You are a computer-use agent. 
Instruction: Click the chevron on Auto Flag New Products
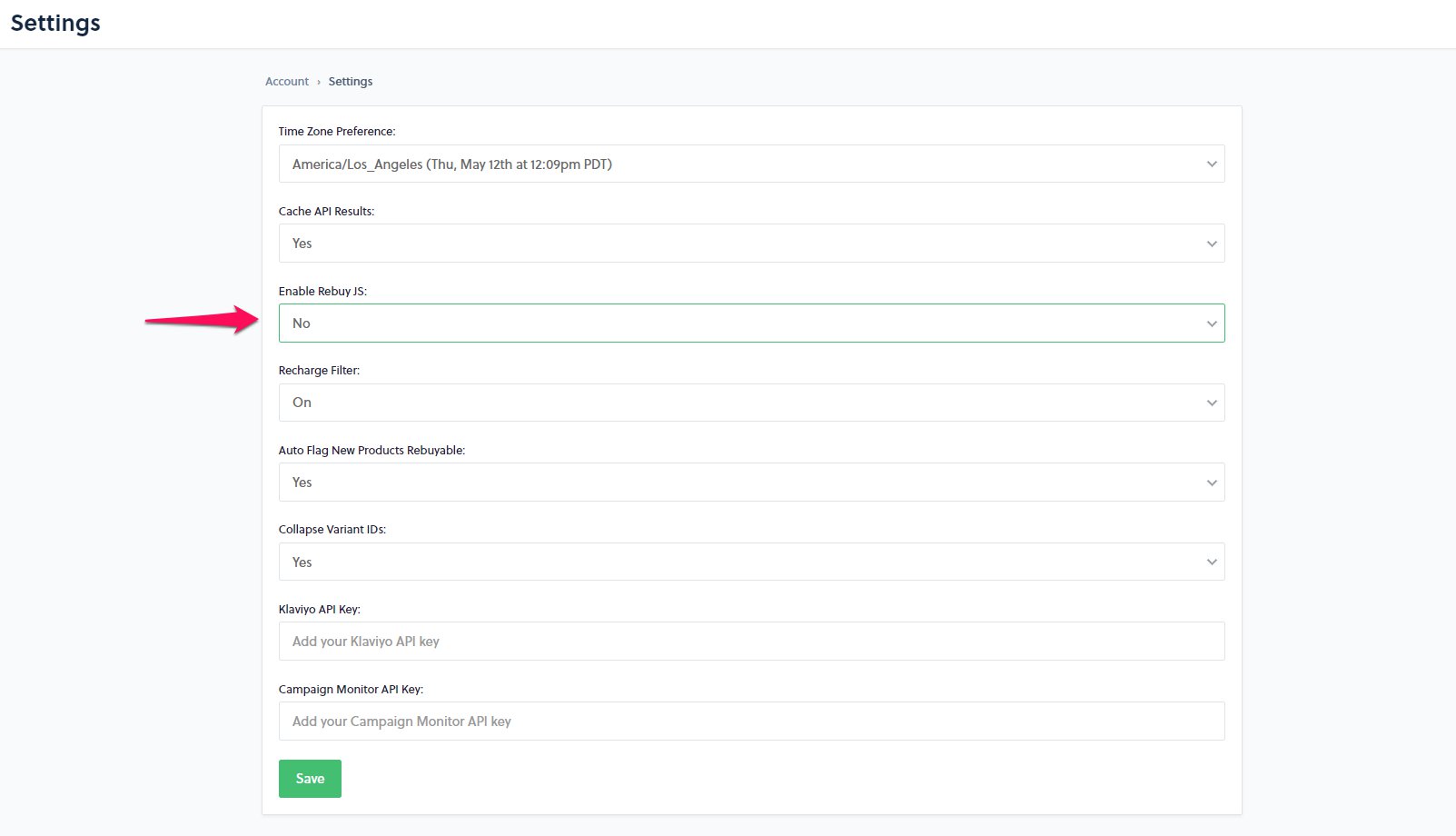tap(1211, 483)
